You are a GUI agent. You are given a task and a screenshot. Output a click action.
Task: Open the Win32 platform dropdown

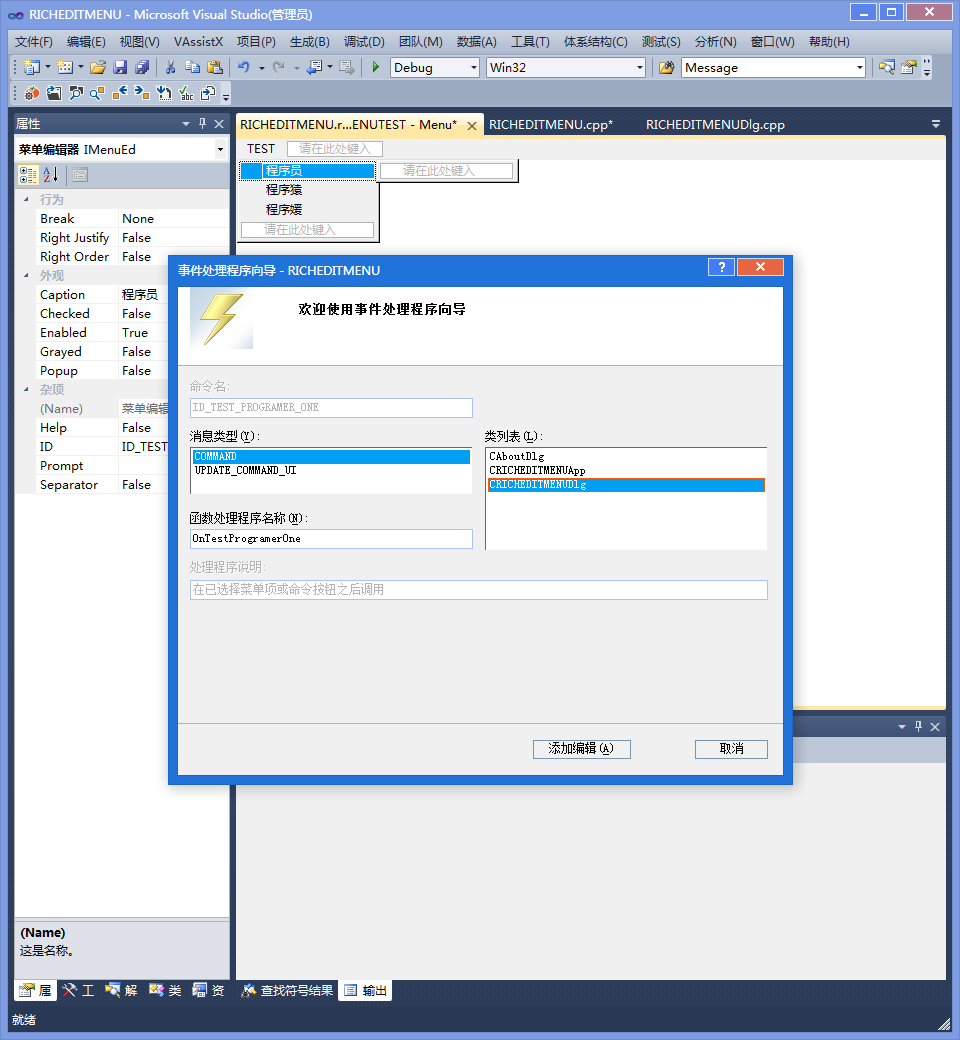[640, 68]
